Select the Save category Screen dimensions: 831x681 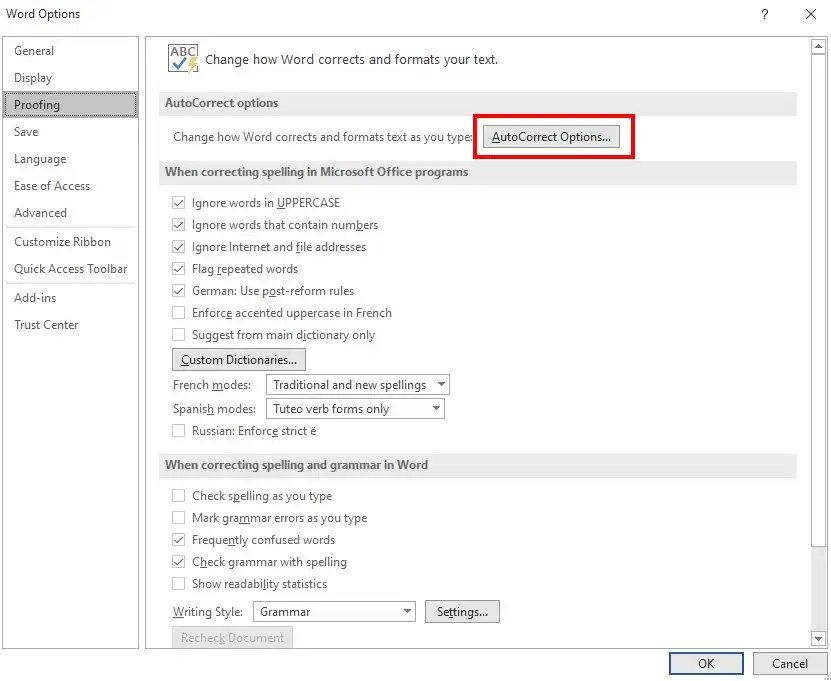tap(70, 132)
